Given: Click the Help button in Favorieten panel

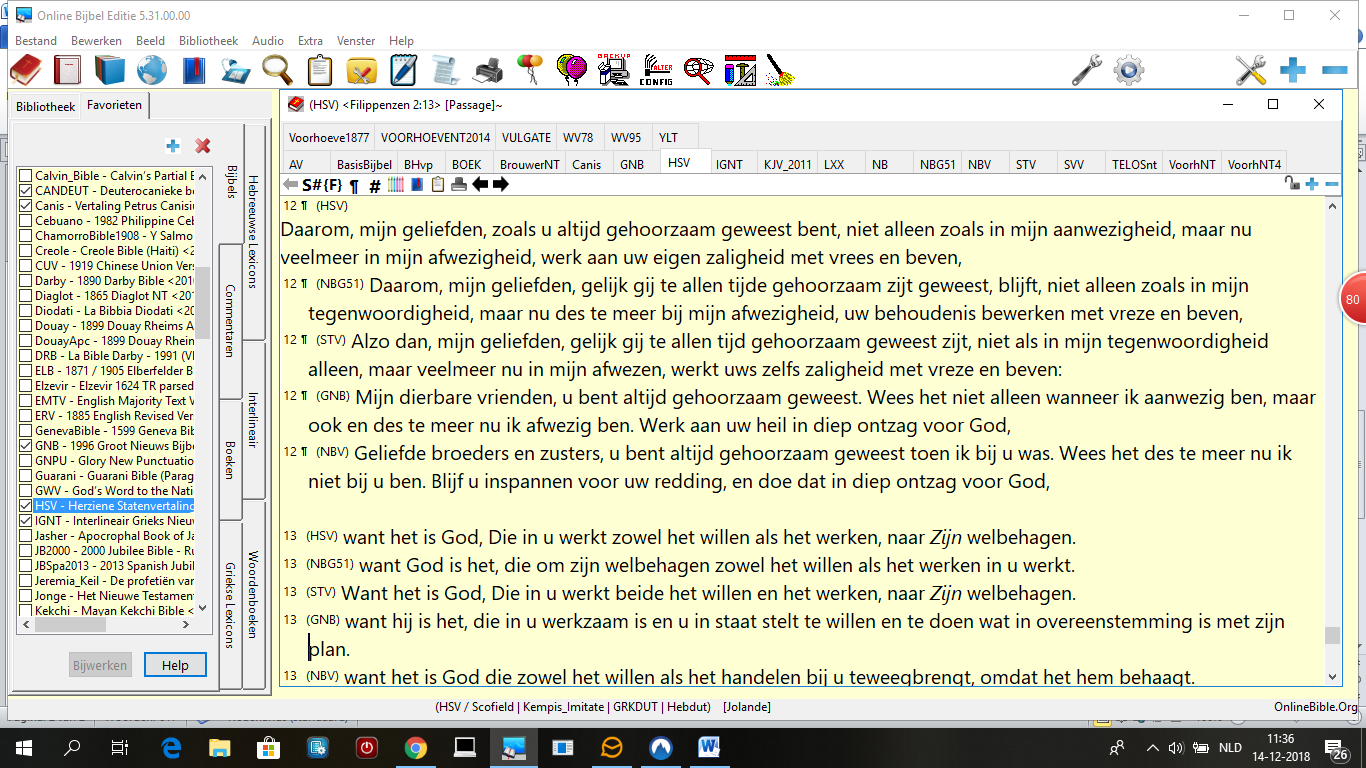Looking at the screenshot, I should 175,665.
